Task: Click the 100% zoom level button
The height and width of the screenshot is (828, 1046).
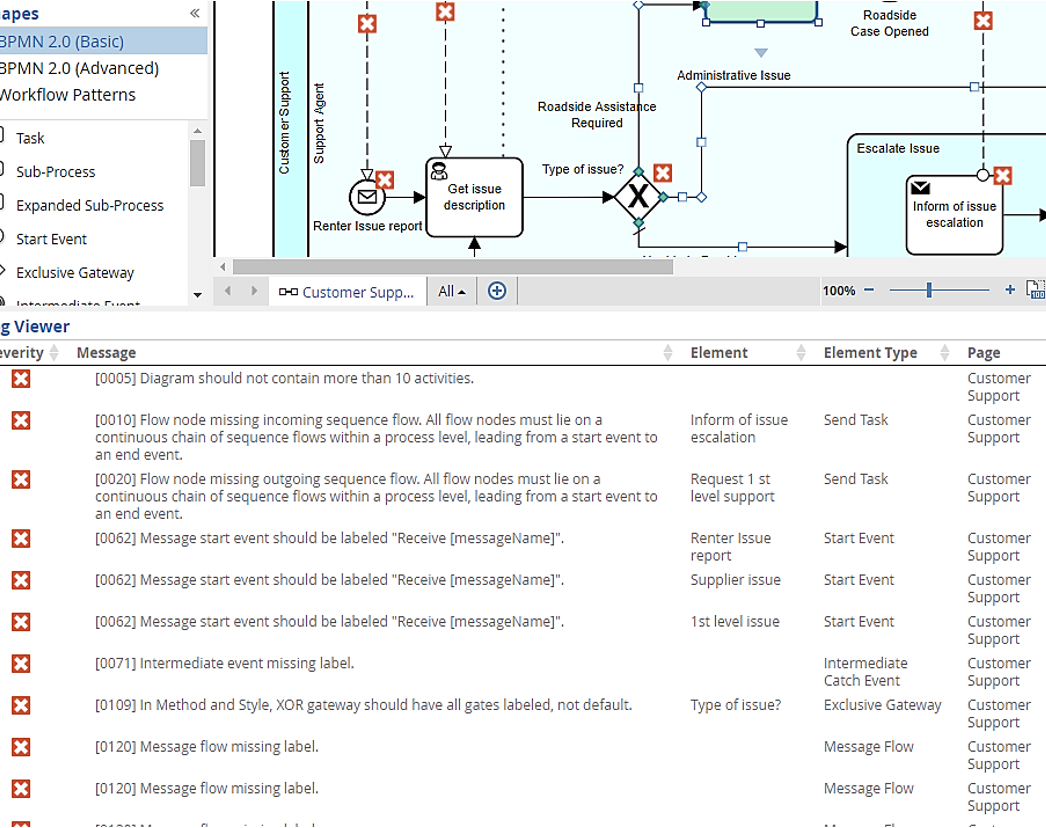Action: [x=838, y=291]
